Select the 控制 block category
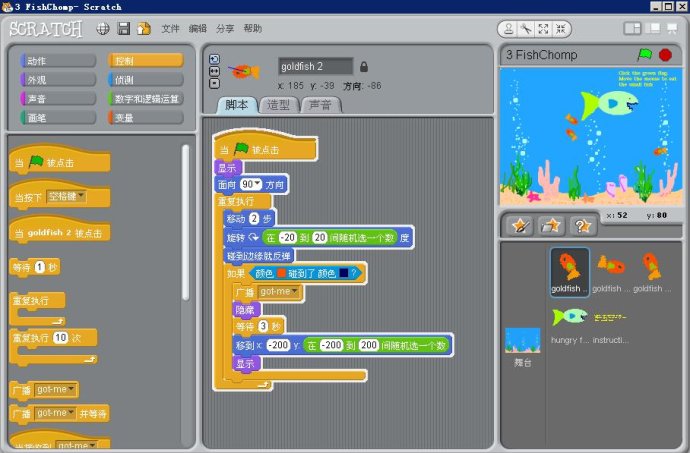This screenshot has width=690, height=453. (146, 61)
